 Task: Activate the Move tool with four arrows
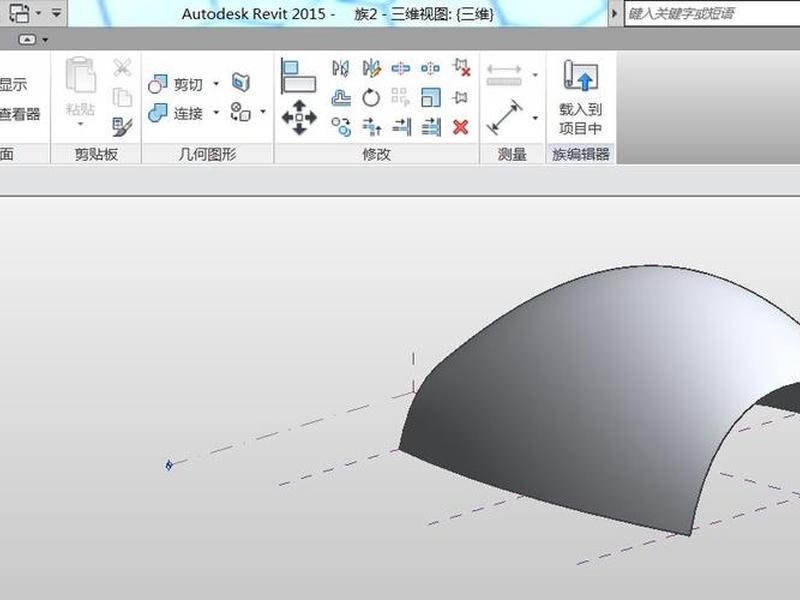(x=299, y=117)
